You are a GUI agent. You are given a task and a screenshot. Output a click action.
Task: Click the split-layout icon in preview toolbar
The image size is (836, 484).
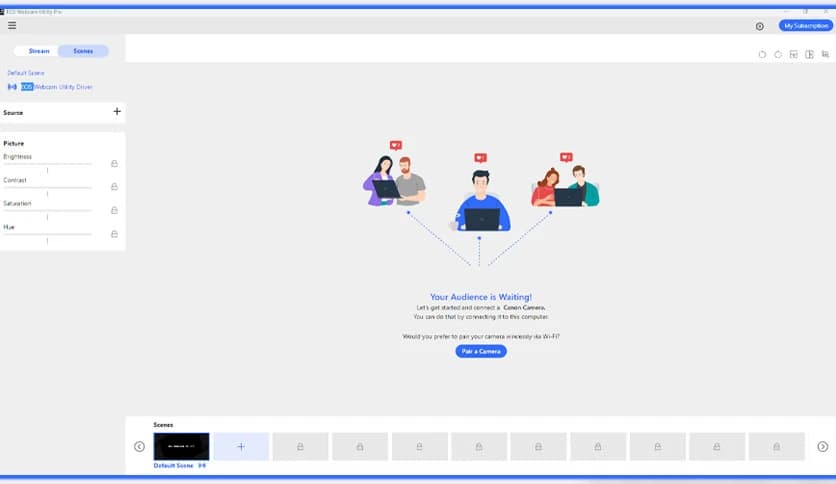pyautogui.click(x=809, y=54)
